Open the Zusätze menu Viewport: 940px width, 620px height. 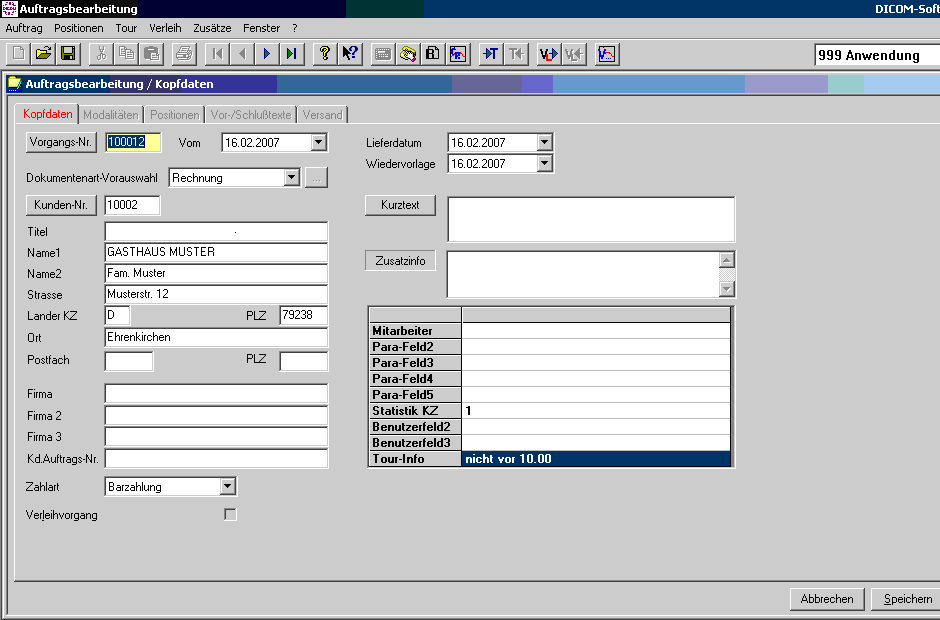pyautogui.click(x=211, y=28)
